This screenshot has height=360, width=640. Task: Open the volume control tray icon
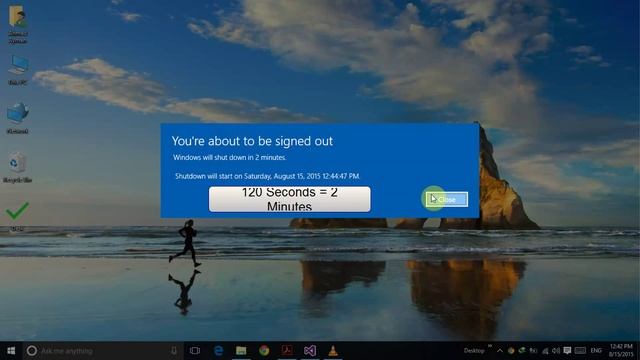556,351
